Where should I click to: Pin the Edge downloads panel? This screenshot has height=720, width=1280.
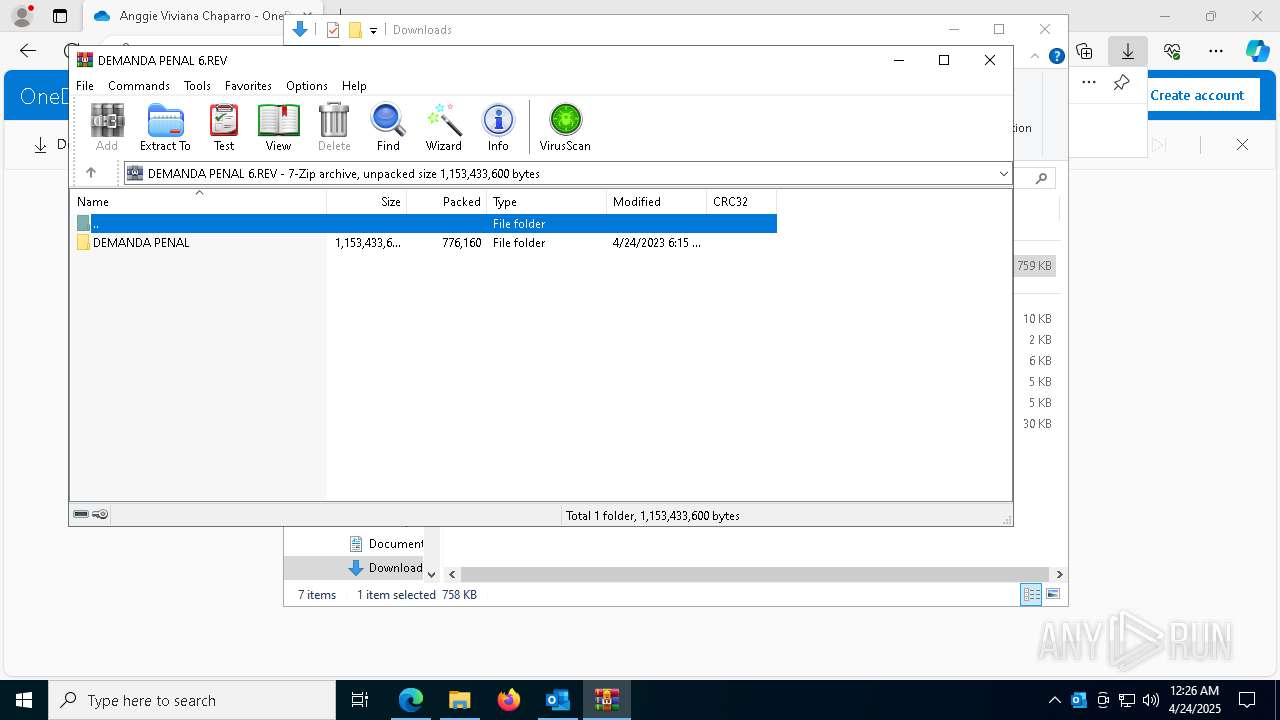click(x=1122, y=83)
